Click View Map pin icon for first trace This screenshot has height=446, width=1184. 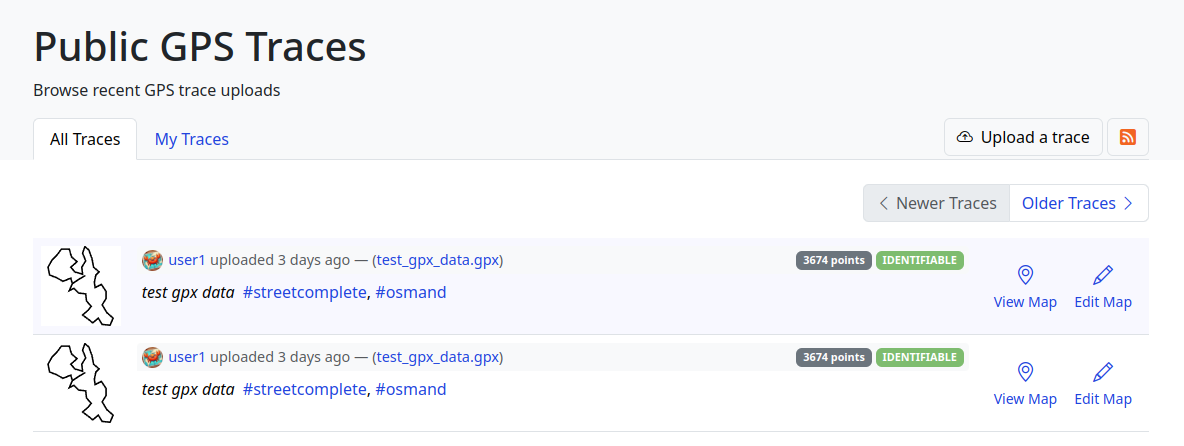click(x=1025, y=275)
